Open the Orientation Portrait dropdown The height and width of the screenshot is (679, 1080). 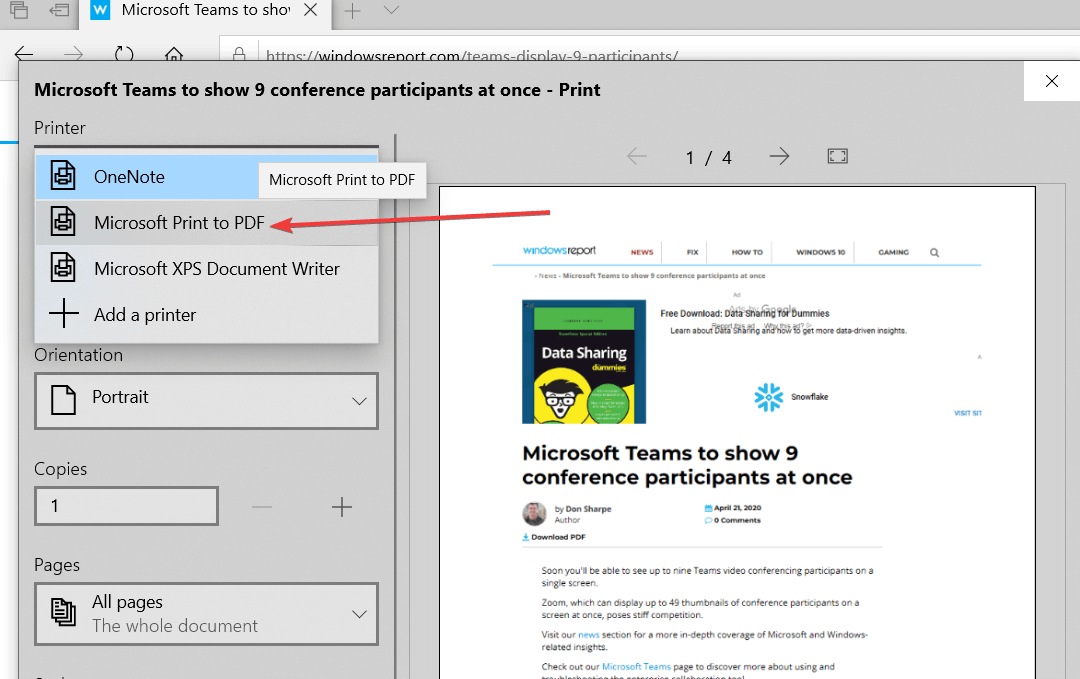[207, 401]
